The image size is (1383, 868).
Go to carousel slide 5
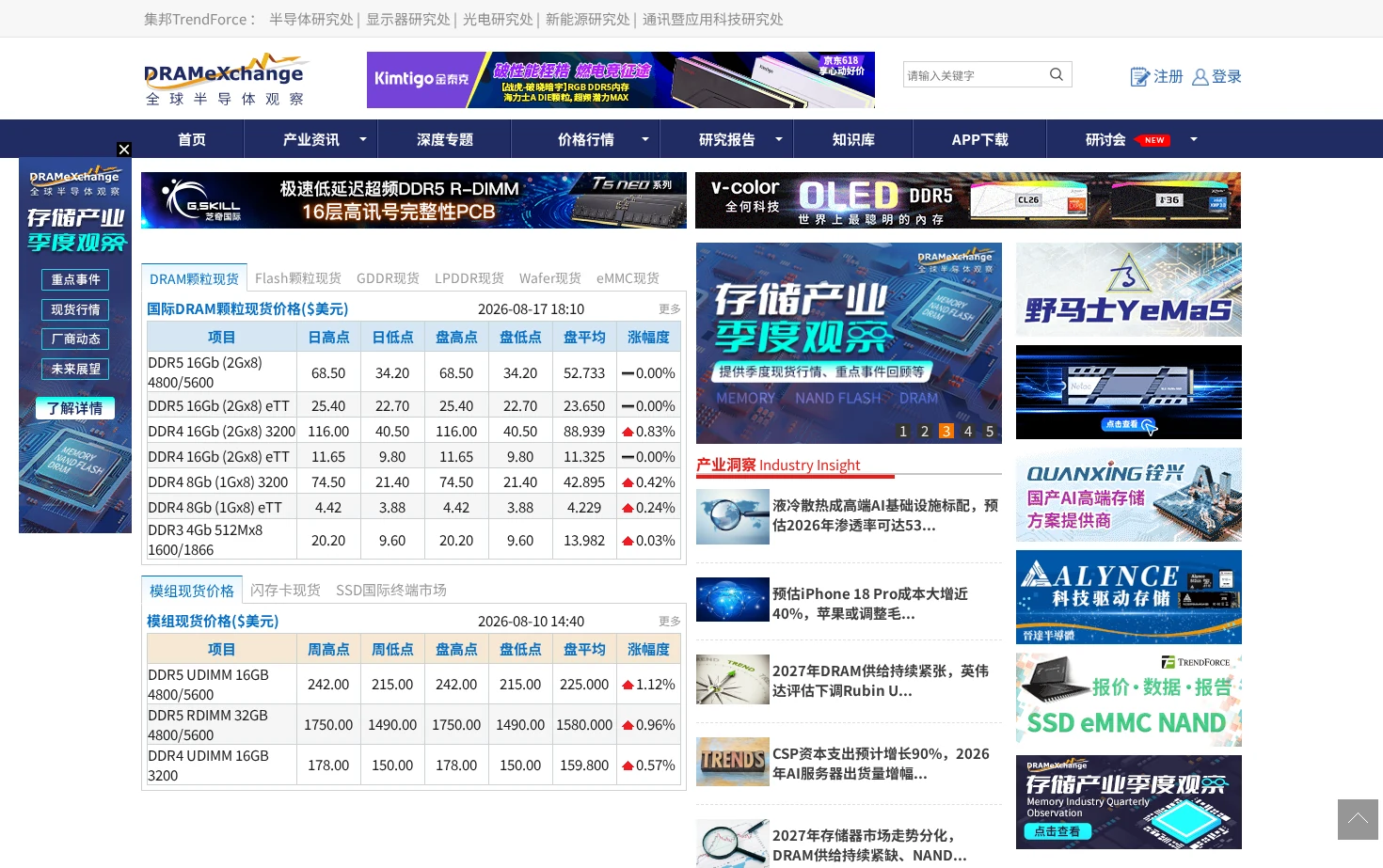tap(990, 431)
